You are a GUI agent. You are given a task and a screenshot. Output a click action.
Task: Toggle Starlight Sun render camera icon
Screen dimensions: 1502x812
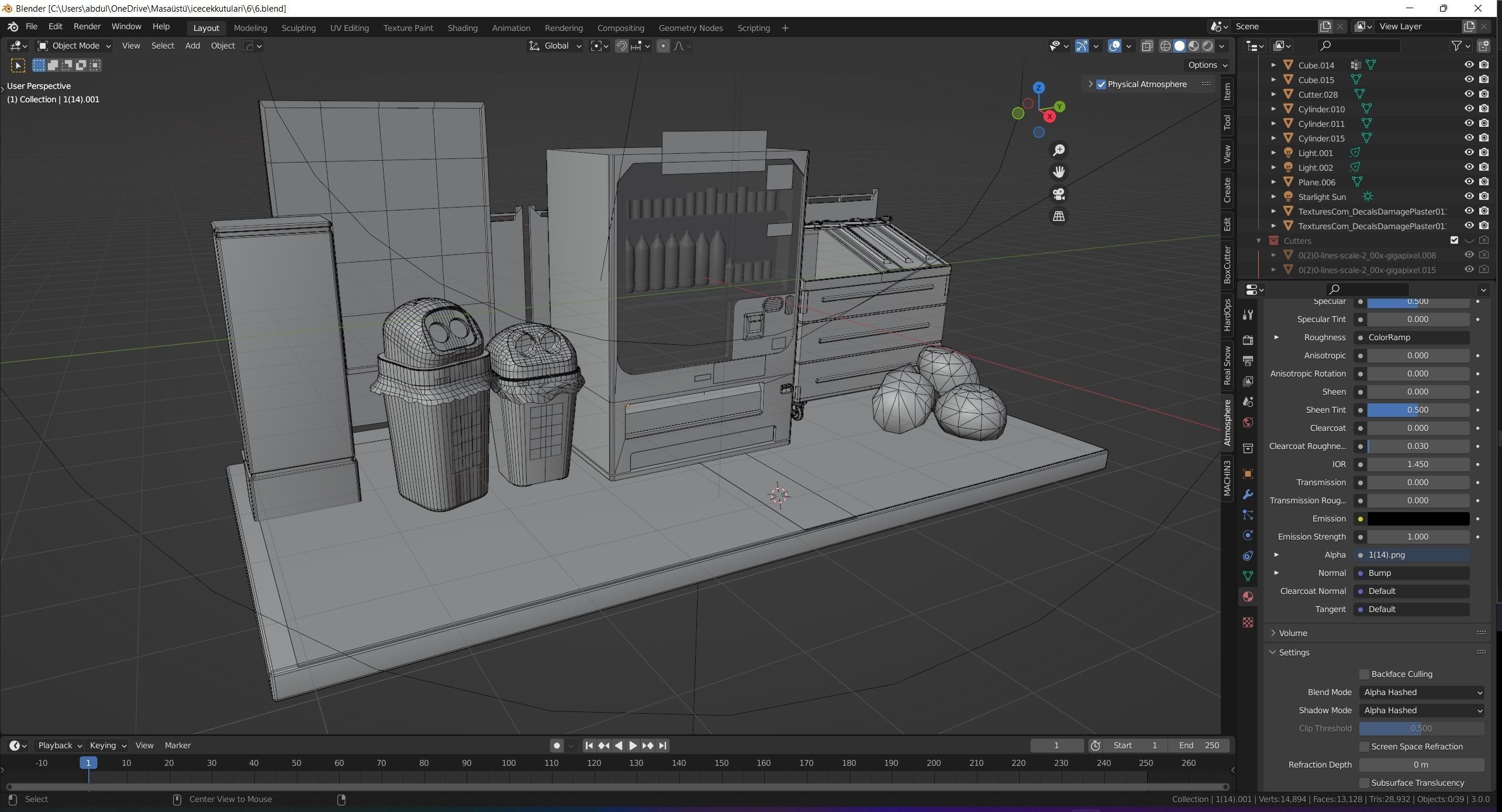[1484, 196]
